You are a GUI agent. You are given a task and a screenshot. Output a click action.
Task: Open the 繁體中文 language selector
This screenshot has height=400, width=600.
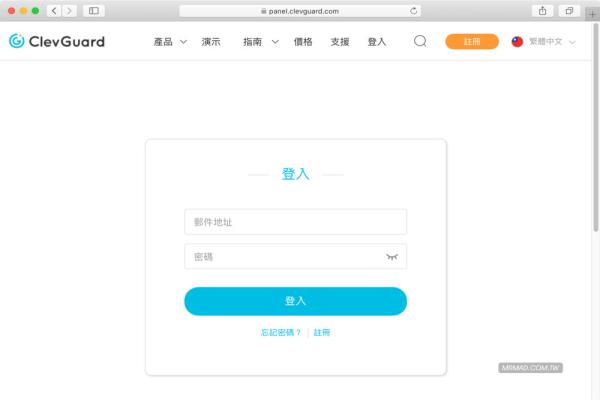tap(543, 42)
